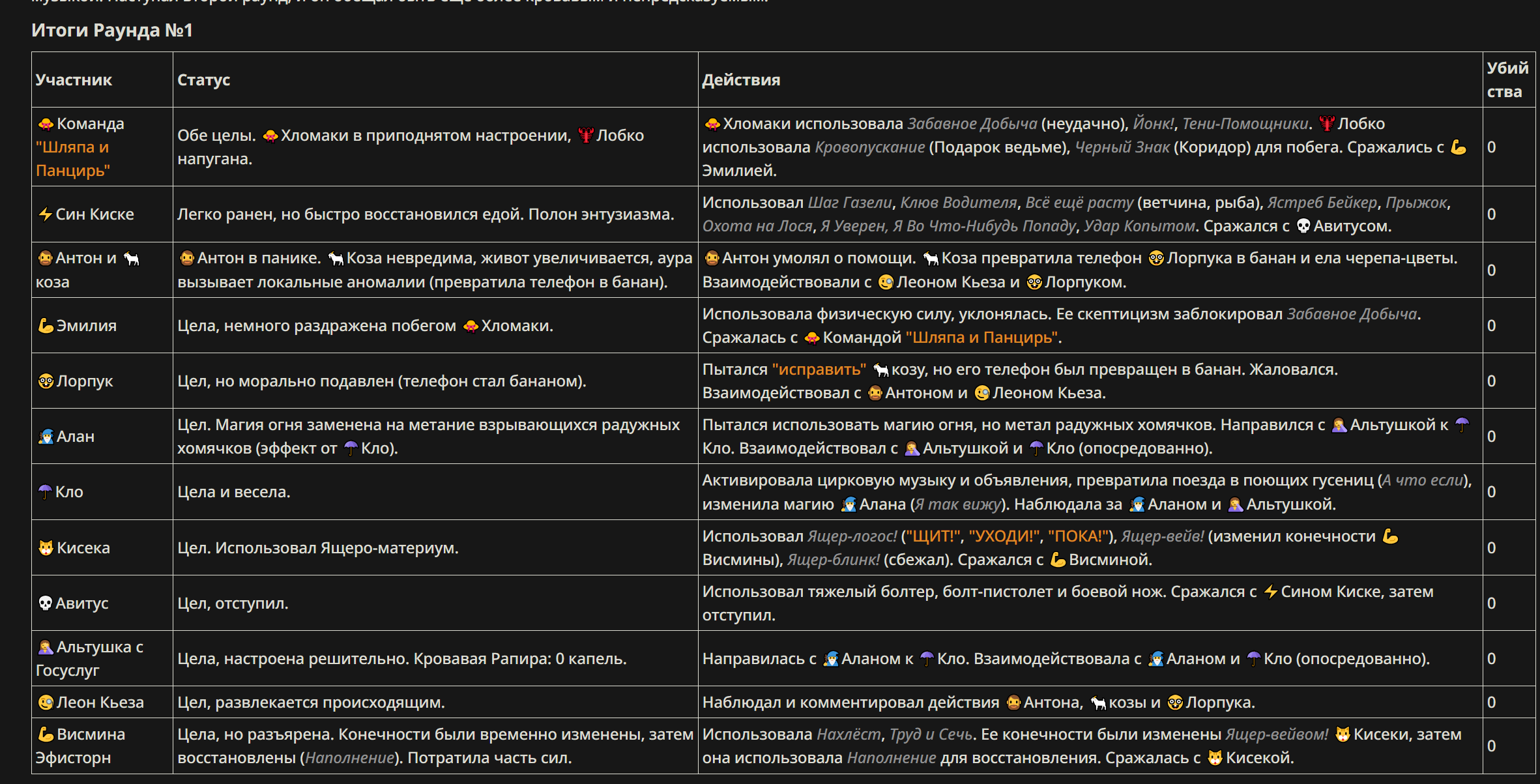Viewport: 1540px width, 784px height.
Task: Click the girl emoji before 'Альтушка с Госуслуг'
Action: pyautogui.click(x=46, y=647)
